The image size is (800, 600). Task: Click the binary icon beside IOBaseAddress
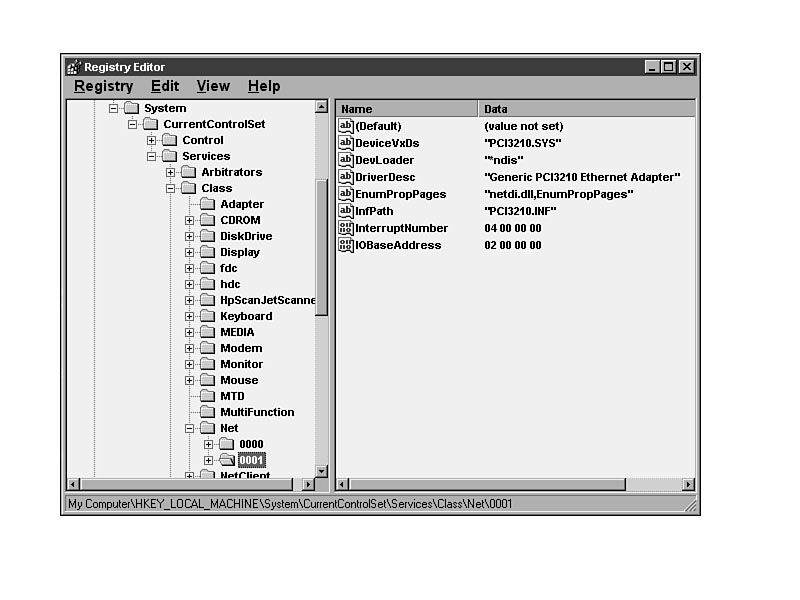346,245
